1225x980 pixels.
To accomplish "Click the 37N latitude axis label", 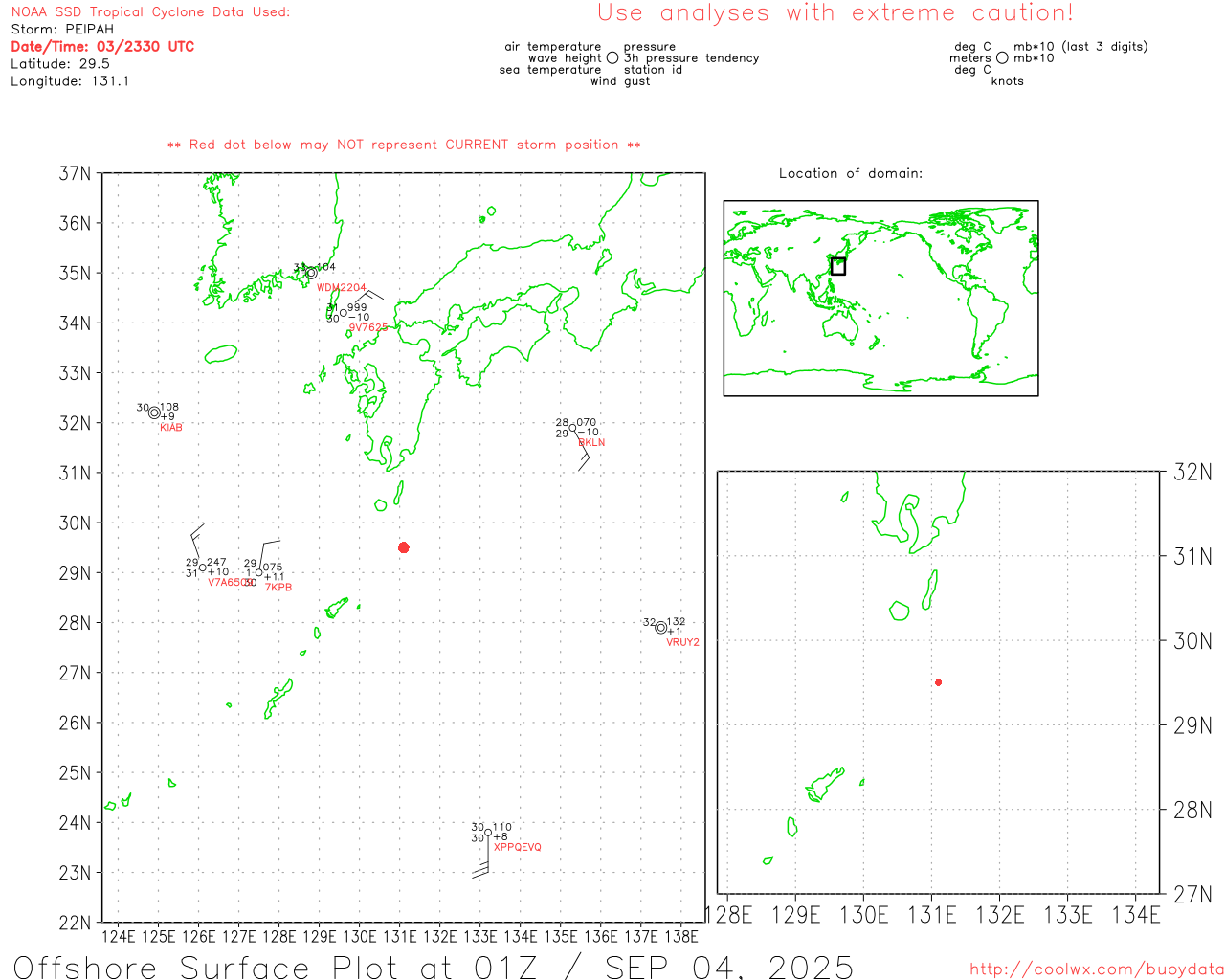I will point(75,174).
